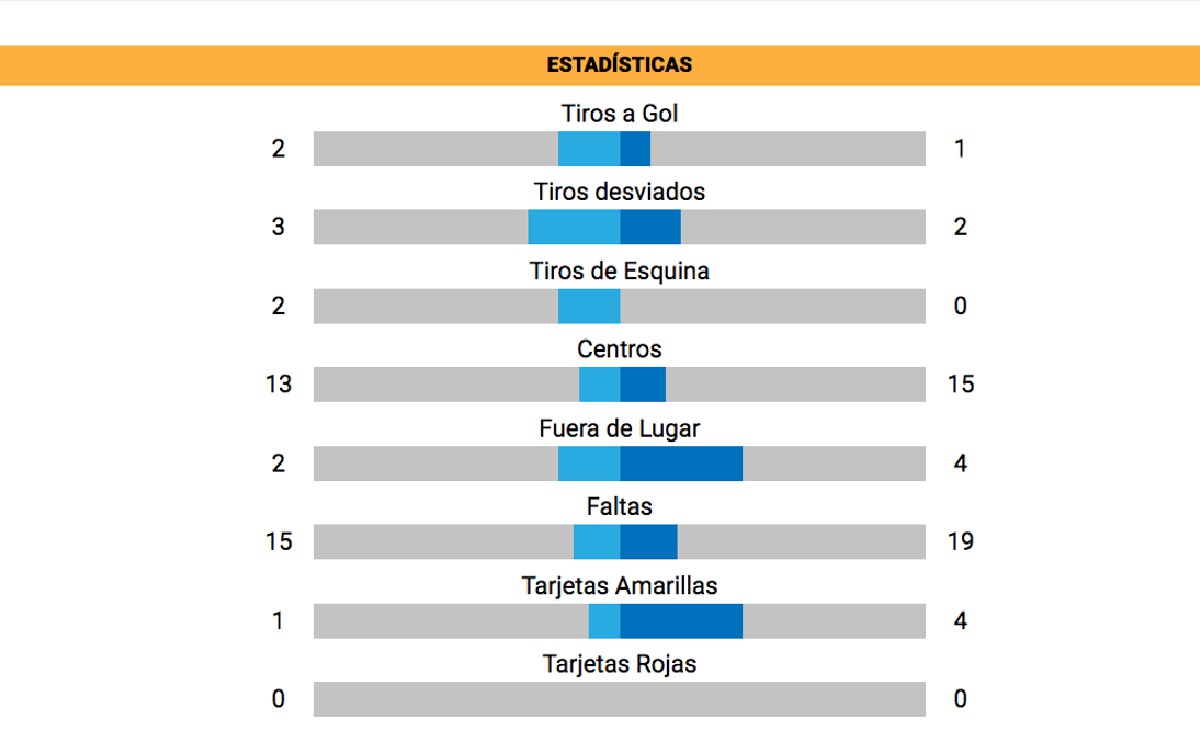1200x747 pixels.
Task: Click the Tiros desviados stat bar
Action: click(620, 227)
